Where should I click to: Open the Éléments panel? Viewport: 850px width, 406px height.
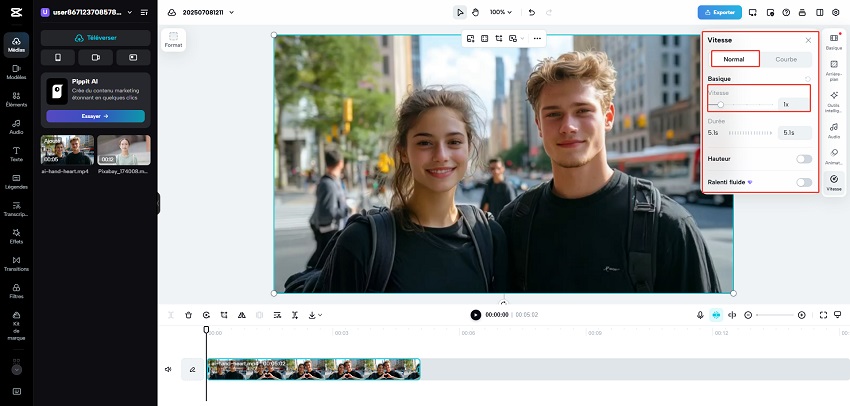coord(16,99)
